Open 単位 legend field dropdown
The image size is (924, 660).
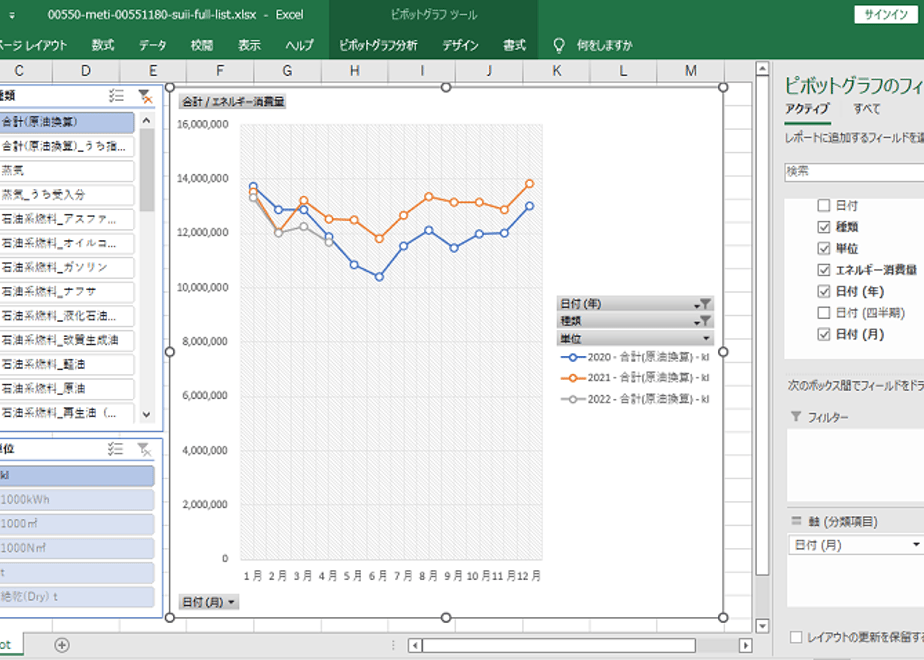point(705,338)
